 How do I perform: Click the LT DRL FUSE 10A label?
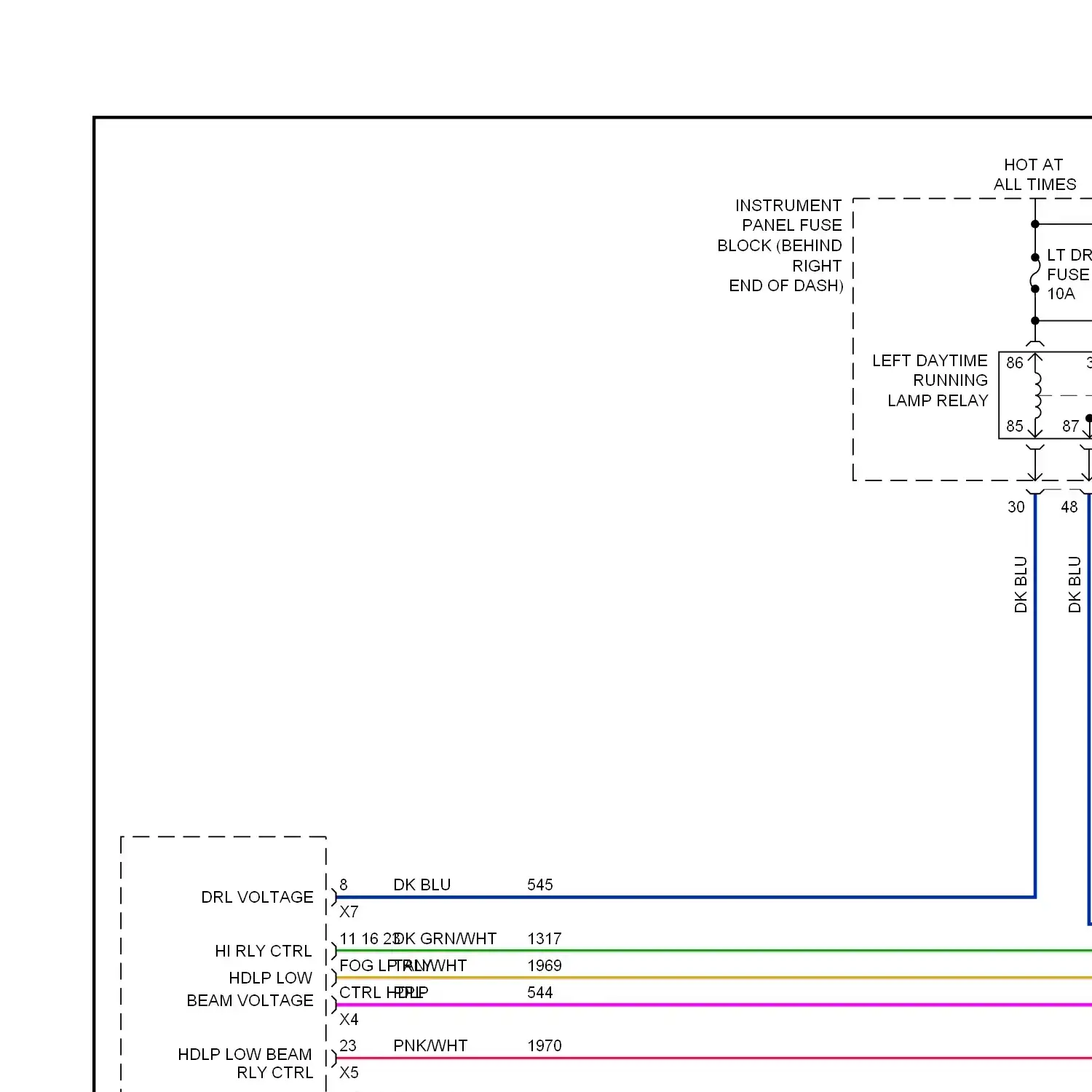[x=1069, y=274]
